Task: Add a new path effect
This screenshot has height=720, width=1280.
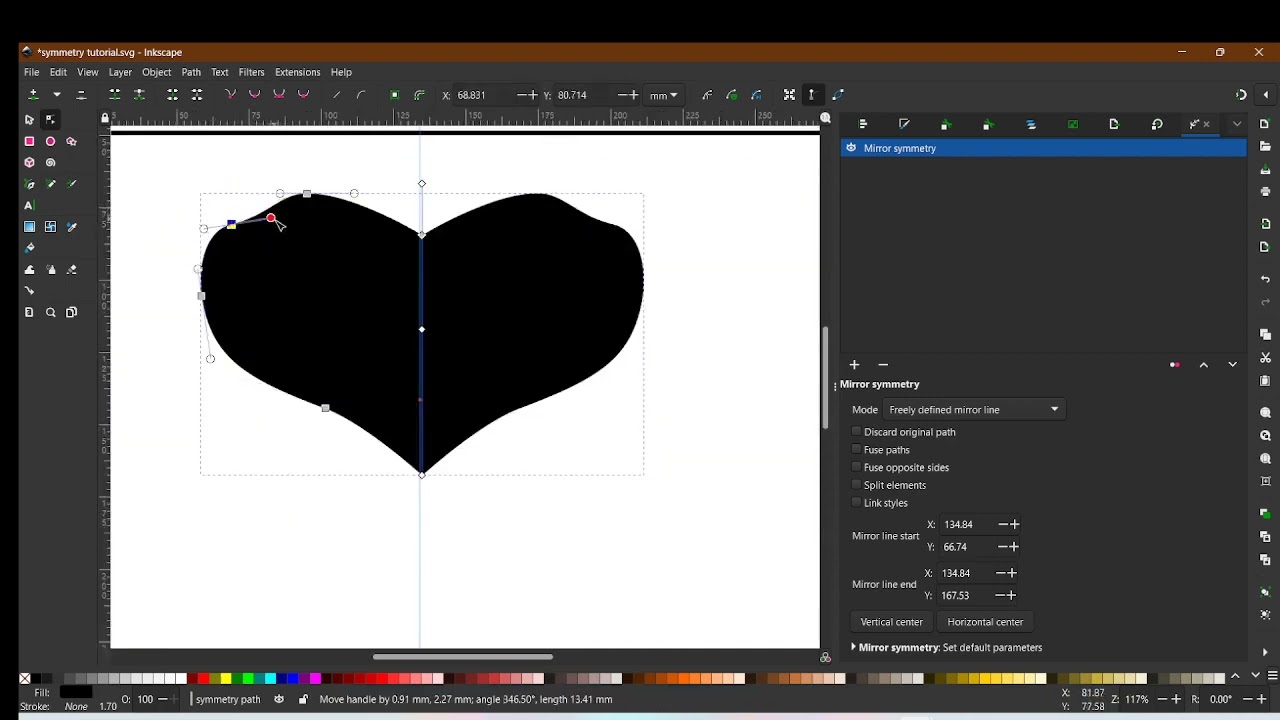Action: coord(854,365)
